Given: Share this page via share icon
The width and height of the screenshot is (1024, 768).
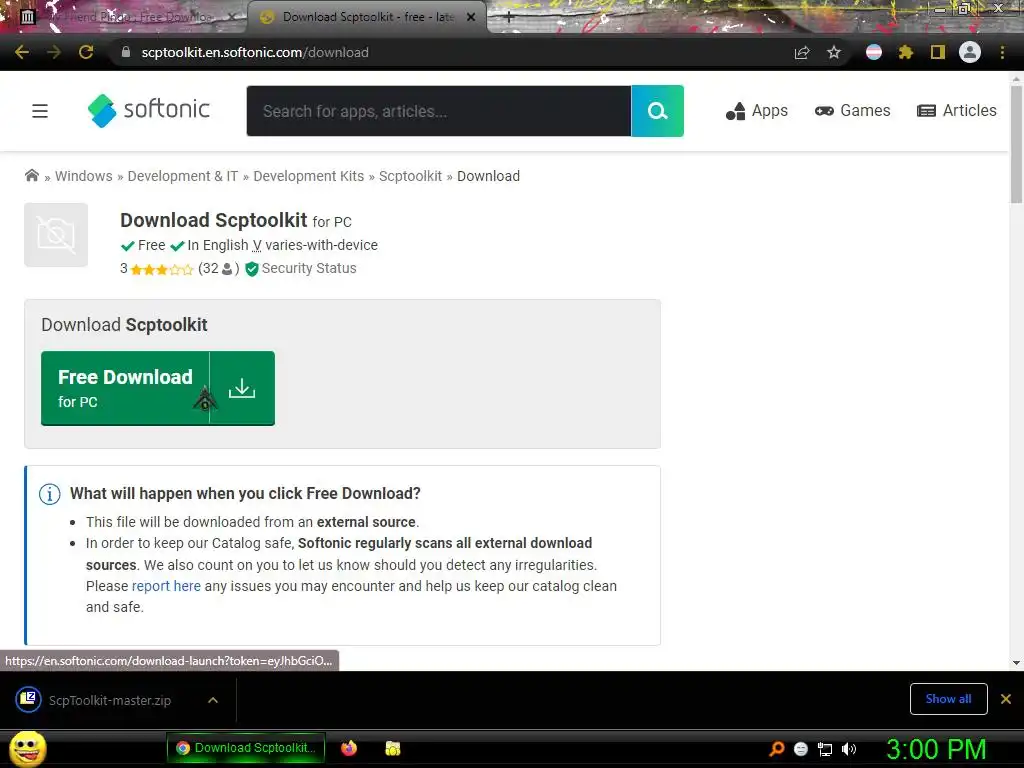Looking at the screenshot, I should (802, 52).
